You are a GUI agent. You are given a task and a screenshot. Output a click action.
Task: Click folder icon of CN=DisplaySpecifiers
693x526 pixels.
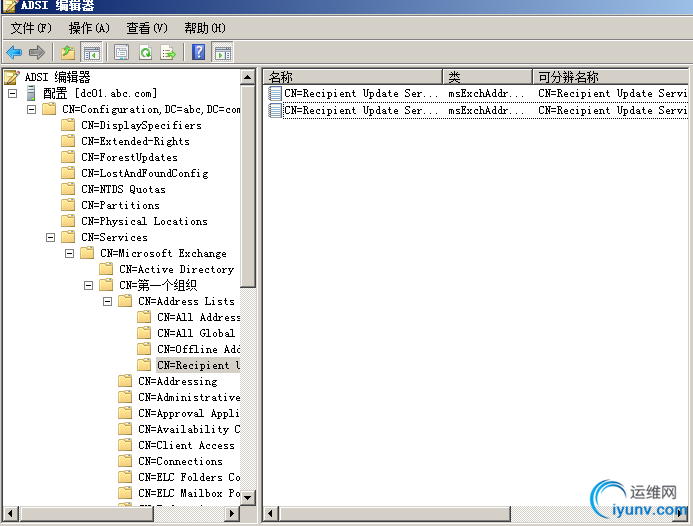pos(68,125)
